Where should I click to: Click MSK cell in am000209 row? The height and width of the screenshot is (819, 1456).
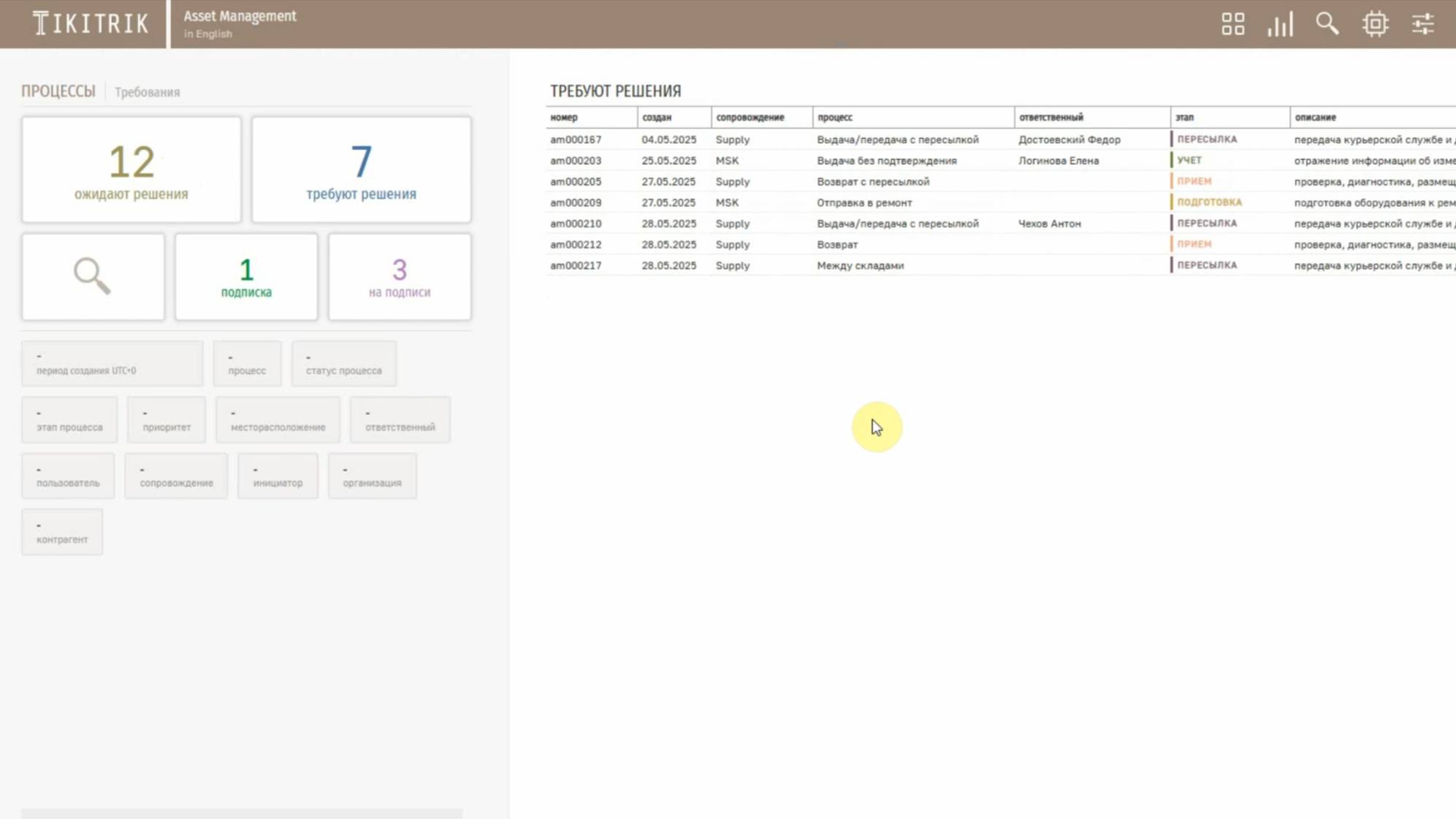[727, 202]
